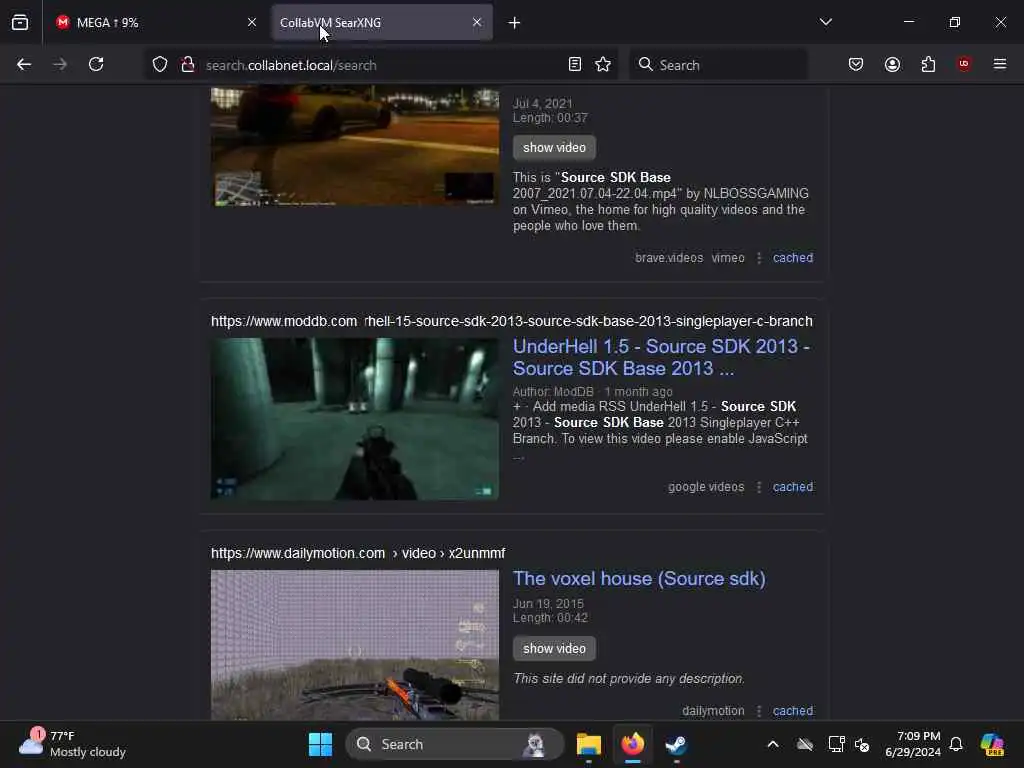Show video for The voxel house result
The width and height of the screenshot is (1024, 768).
point(554,648)
